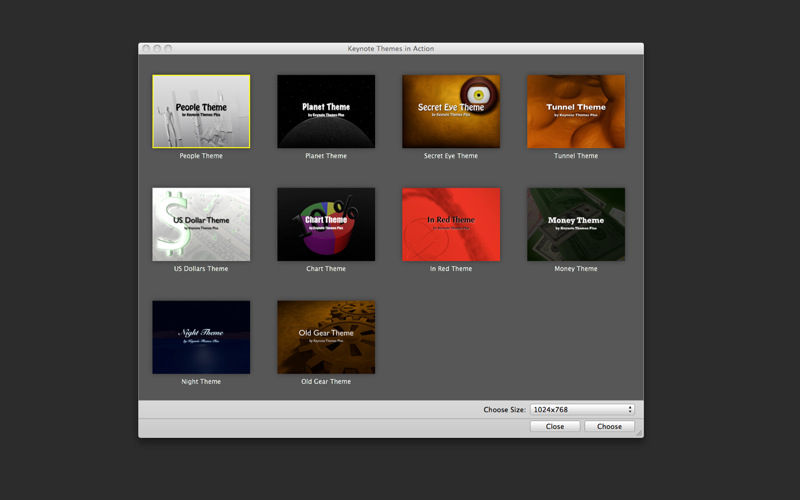Minimize the window with the second title-bar button
Screen dimensions: 800x500
(157, 48)
